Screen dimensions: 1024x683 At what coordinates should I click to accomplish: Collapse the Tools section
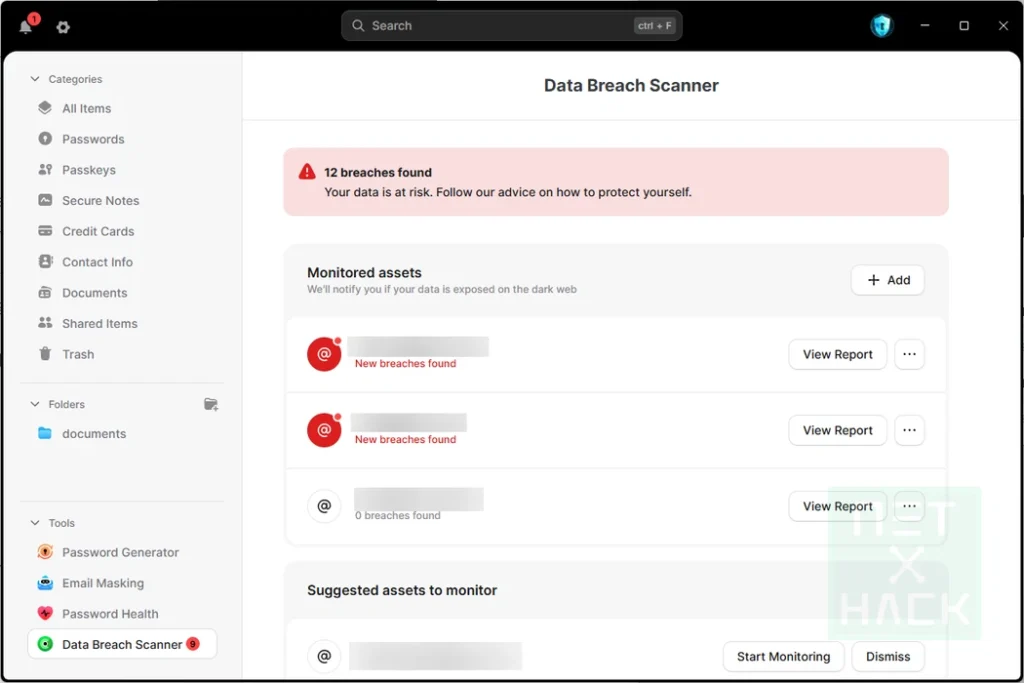[x=35, y=523]
